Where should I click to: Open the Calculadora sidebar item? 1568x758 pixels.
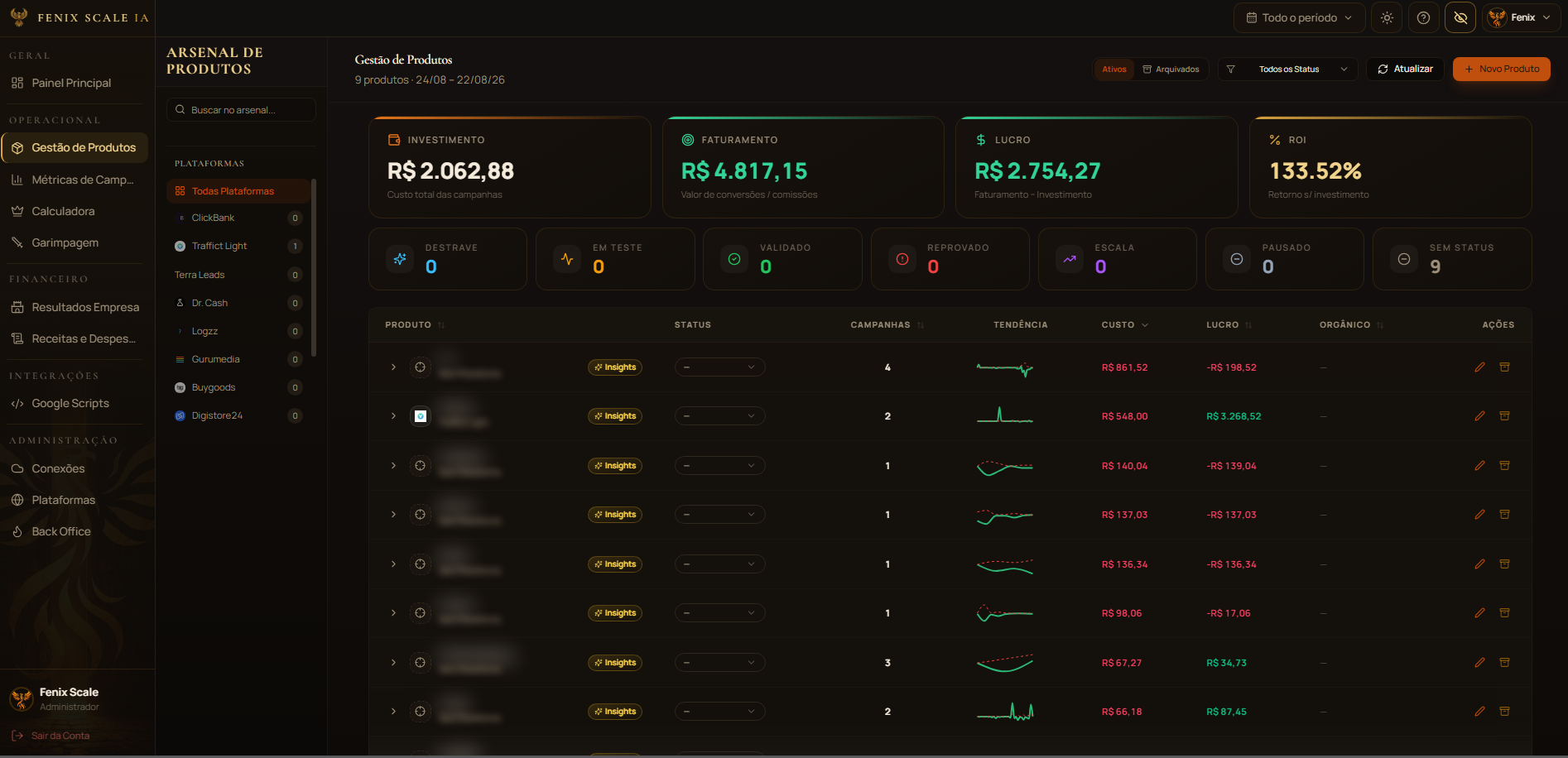[x=75, y=211]
